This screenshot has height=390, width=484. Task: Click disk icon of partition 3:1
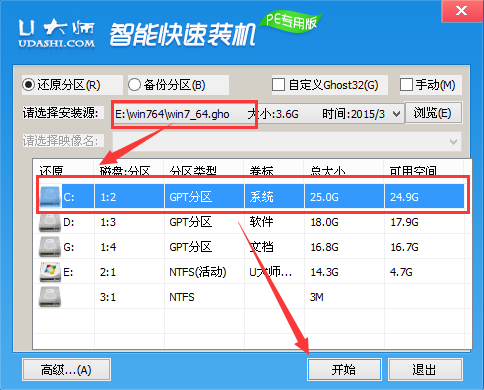pyautogui.click(x=50, y=297)
